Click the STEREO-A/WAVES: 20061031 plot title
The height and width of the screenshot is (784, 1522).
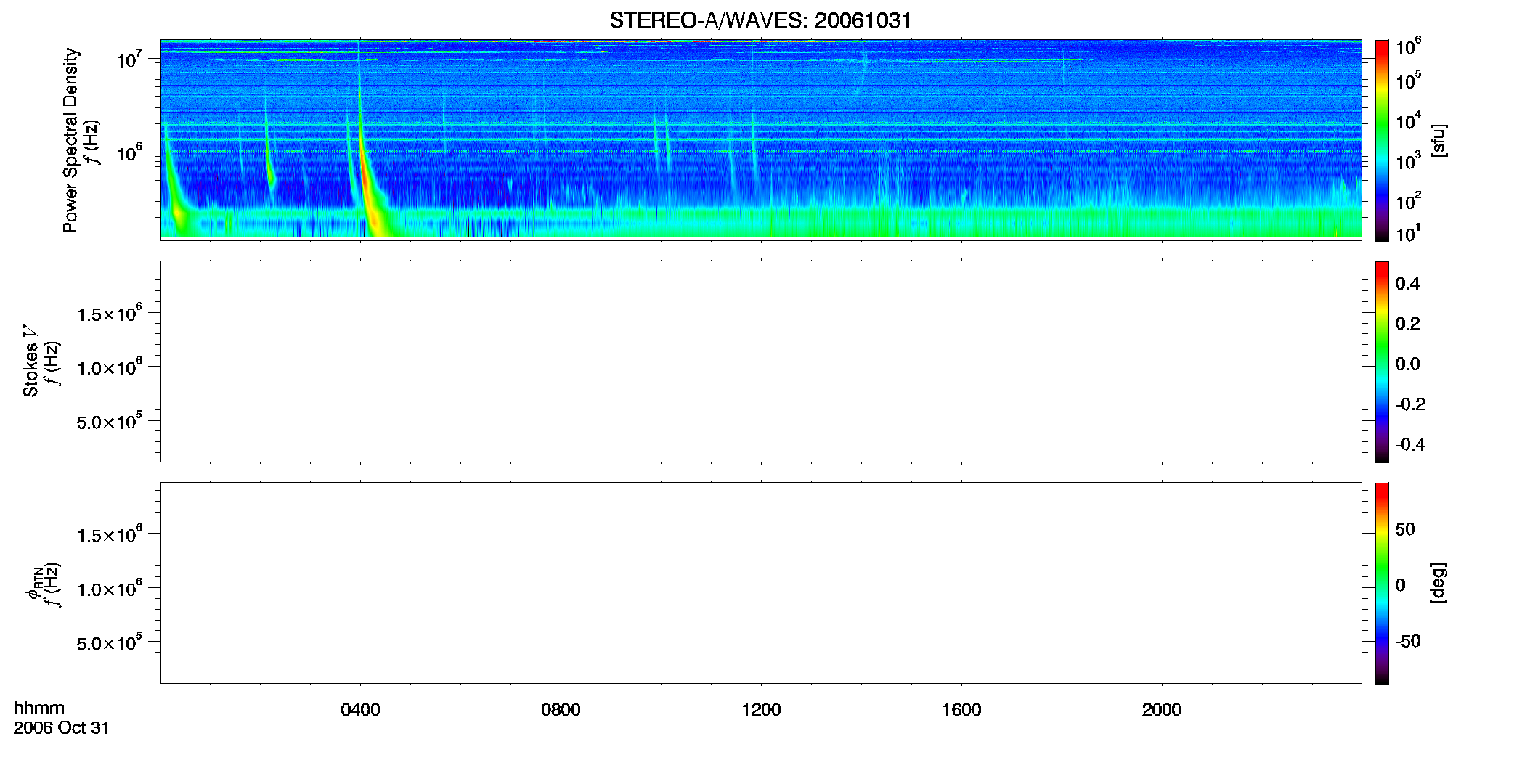pyautogui.click(x=760, y=20)
